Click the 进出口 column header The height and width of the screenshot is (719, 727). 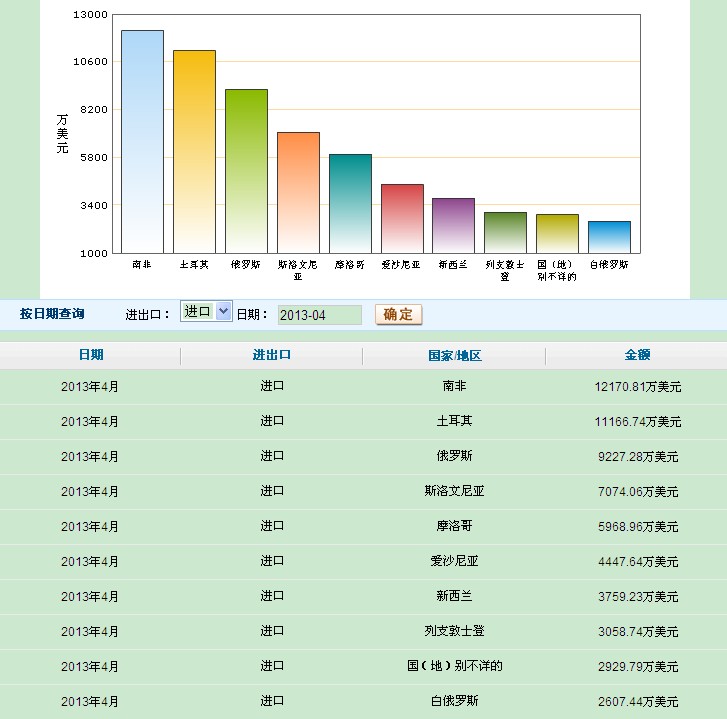click(272, 355)
